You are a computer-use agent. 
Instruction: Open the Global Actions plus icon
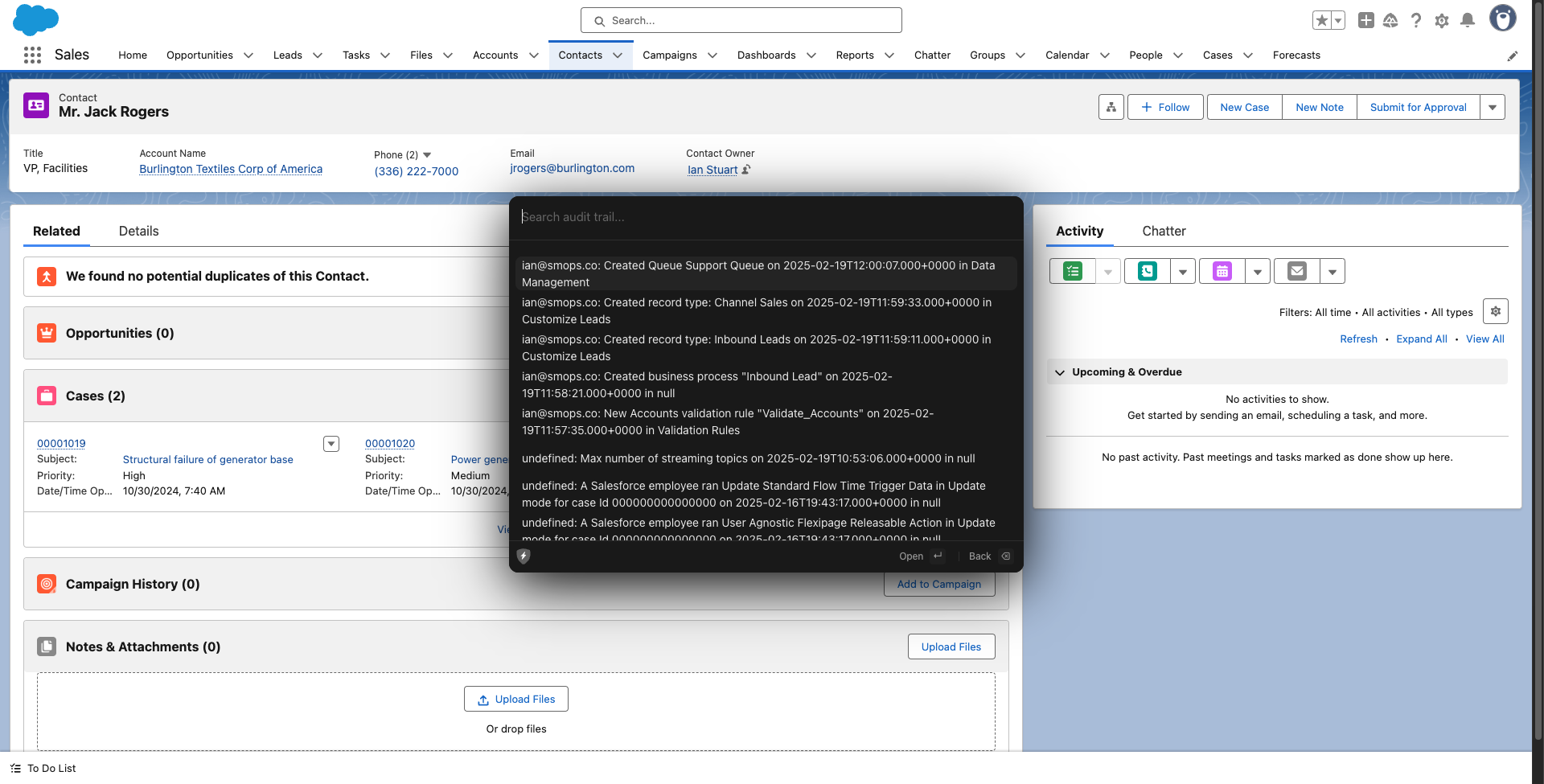1365,20
